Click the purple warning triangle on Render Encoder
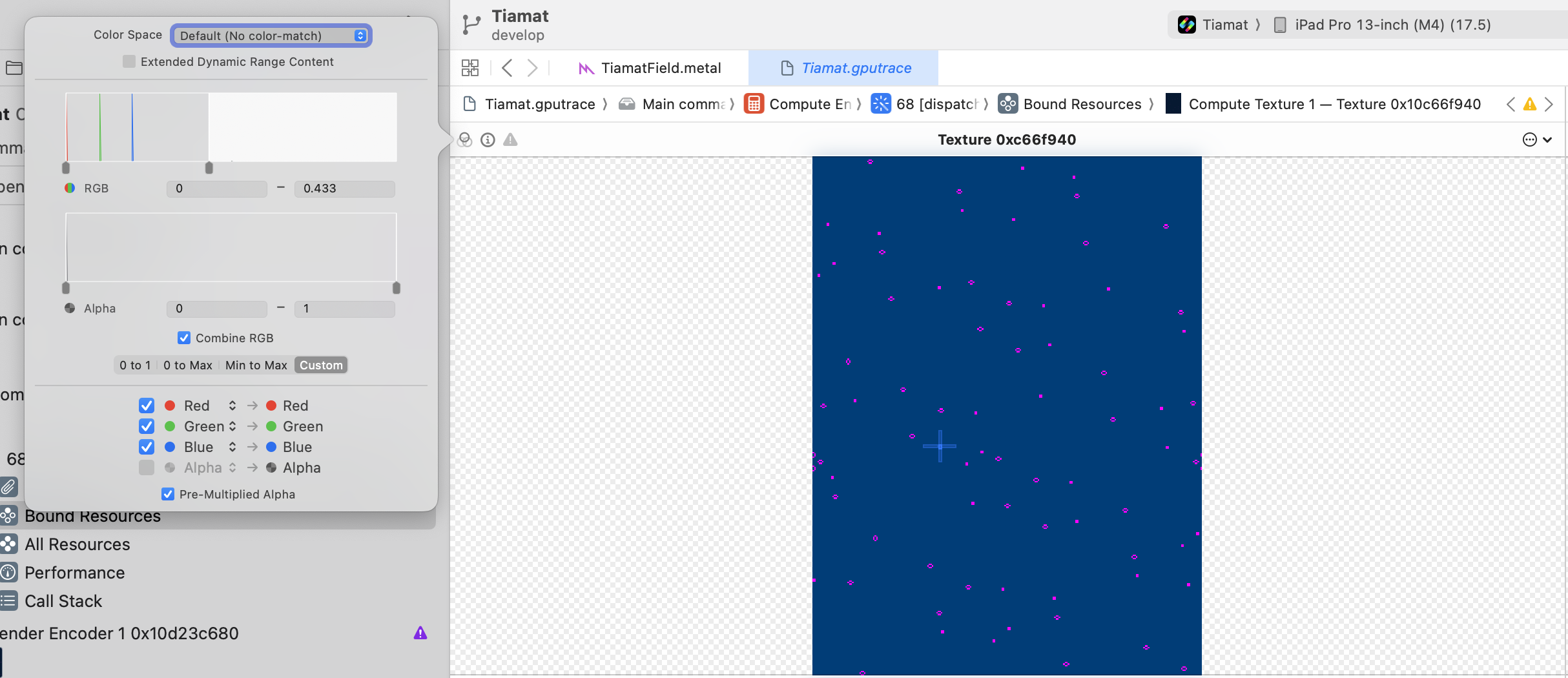This screenshot has height=678, width=1568. (x=420, y=633)
